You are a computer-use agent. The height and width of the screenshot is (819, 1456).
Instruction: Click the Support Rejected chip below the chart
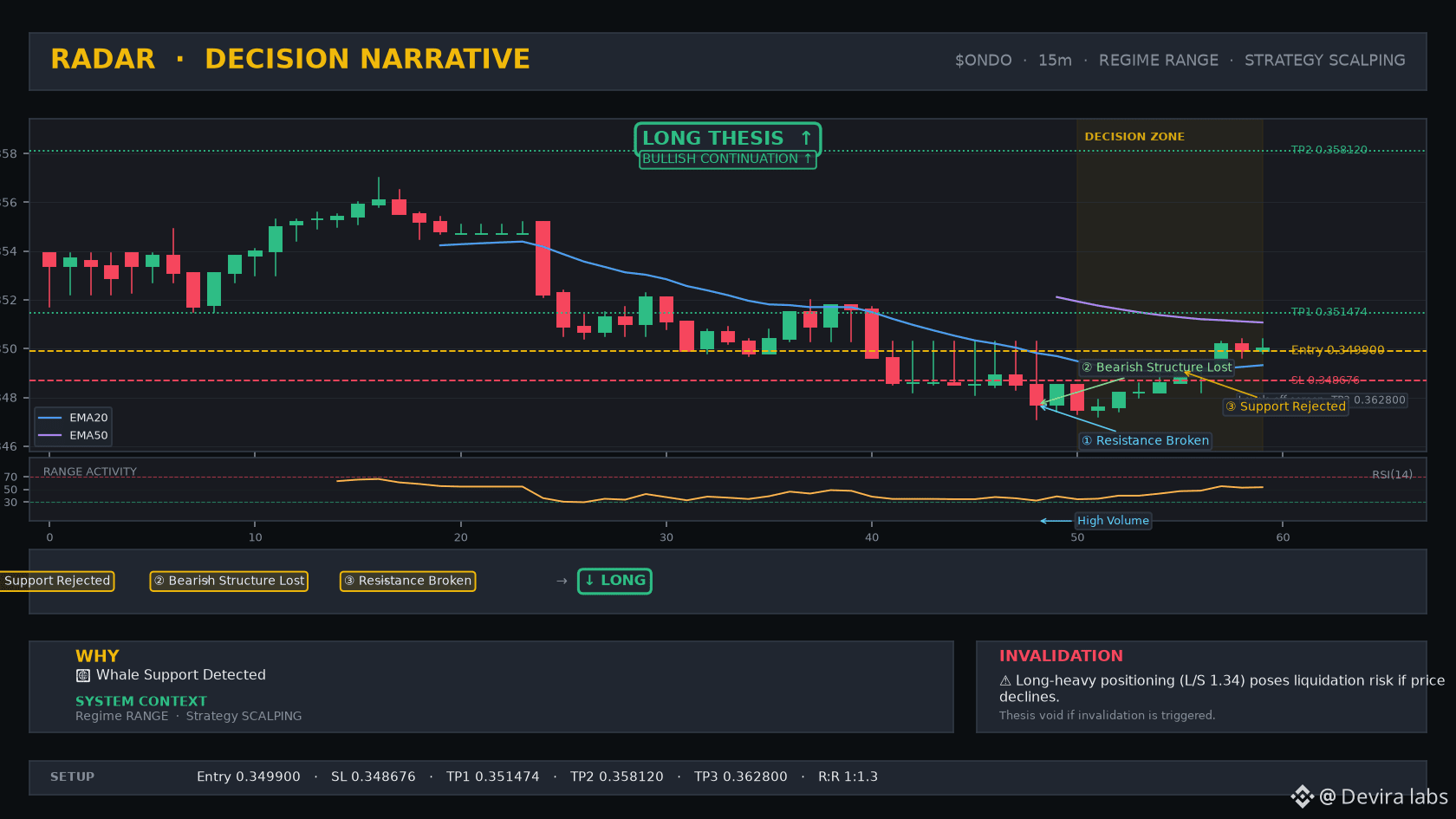(55, 581)
